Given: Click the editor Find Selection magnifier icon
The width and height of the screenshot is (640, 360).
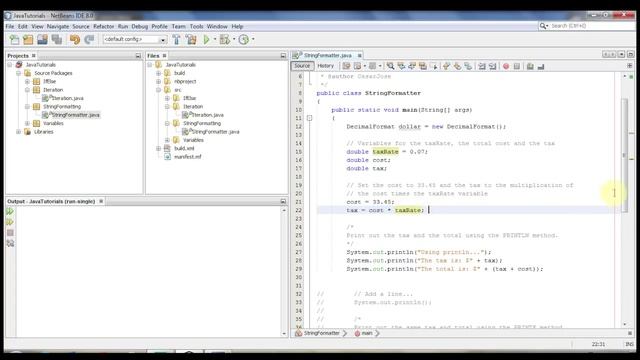Looking at the screenshot, I should [391, 66].
